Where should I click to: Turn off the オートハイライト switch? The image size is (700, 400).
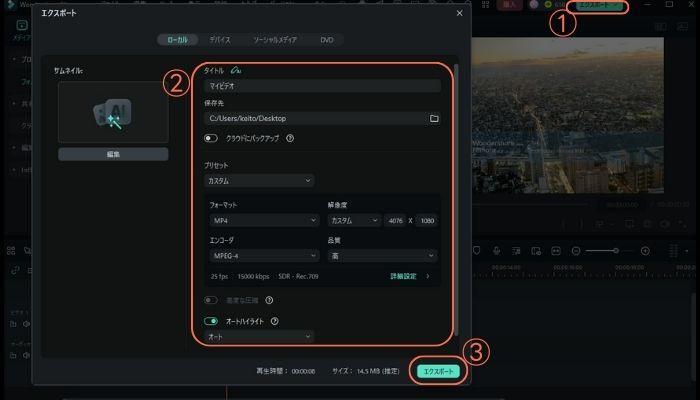211,321
